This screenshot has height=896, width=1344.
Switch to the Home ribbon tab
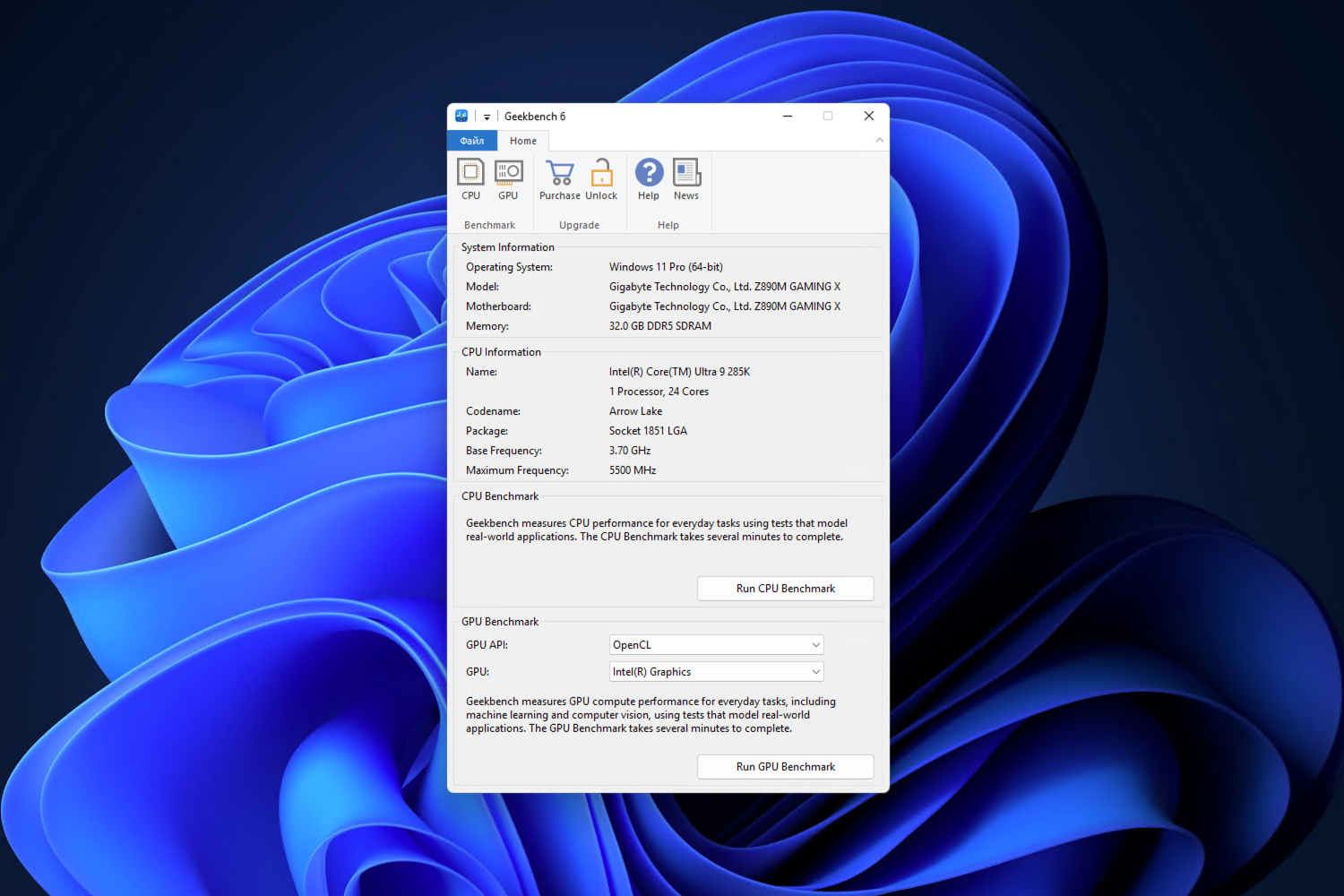tap(523, 141)
